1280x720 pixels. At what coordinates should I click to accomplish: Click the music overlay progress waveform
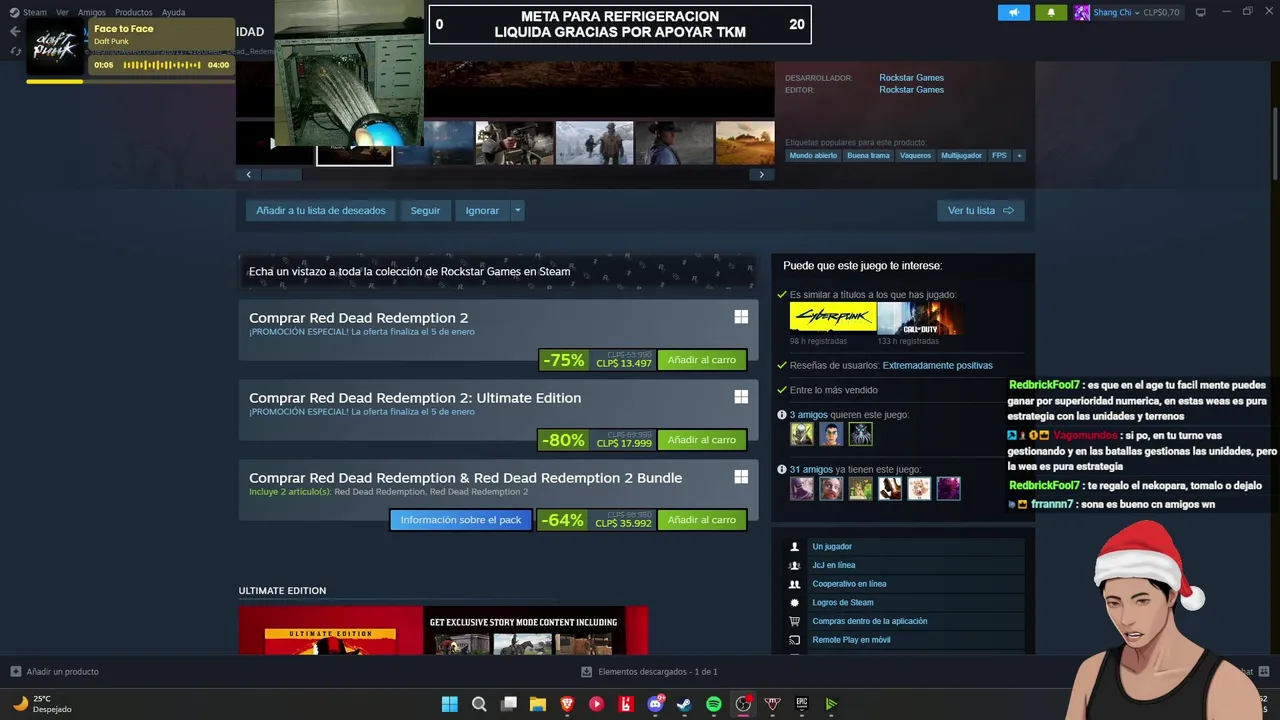coord(160,65)
